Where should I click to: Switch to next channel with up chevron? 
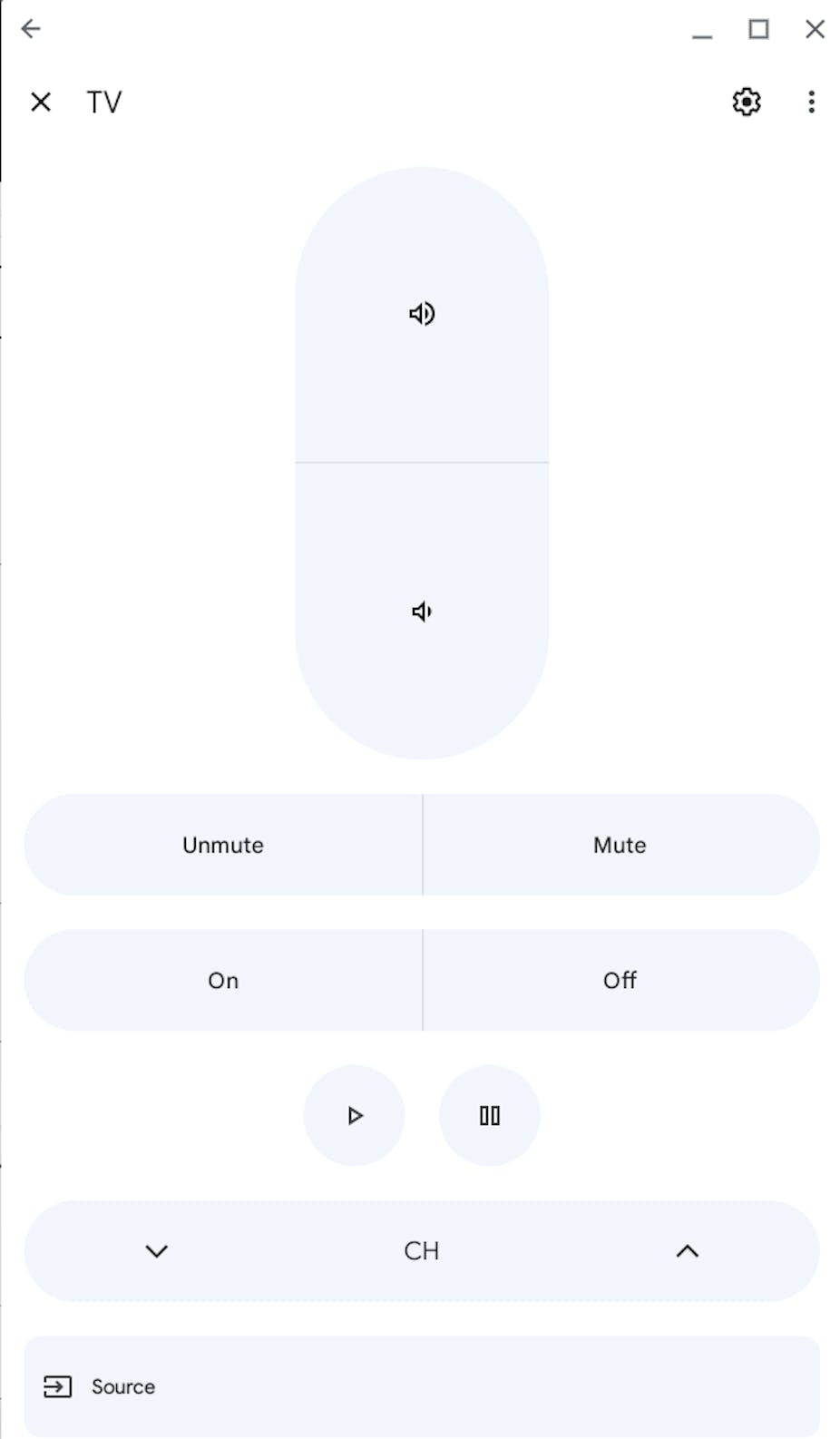tap(688, 1251)
